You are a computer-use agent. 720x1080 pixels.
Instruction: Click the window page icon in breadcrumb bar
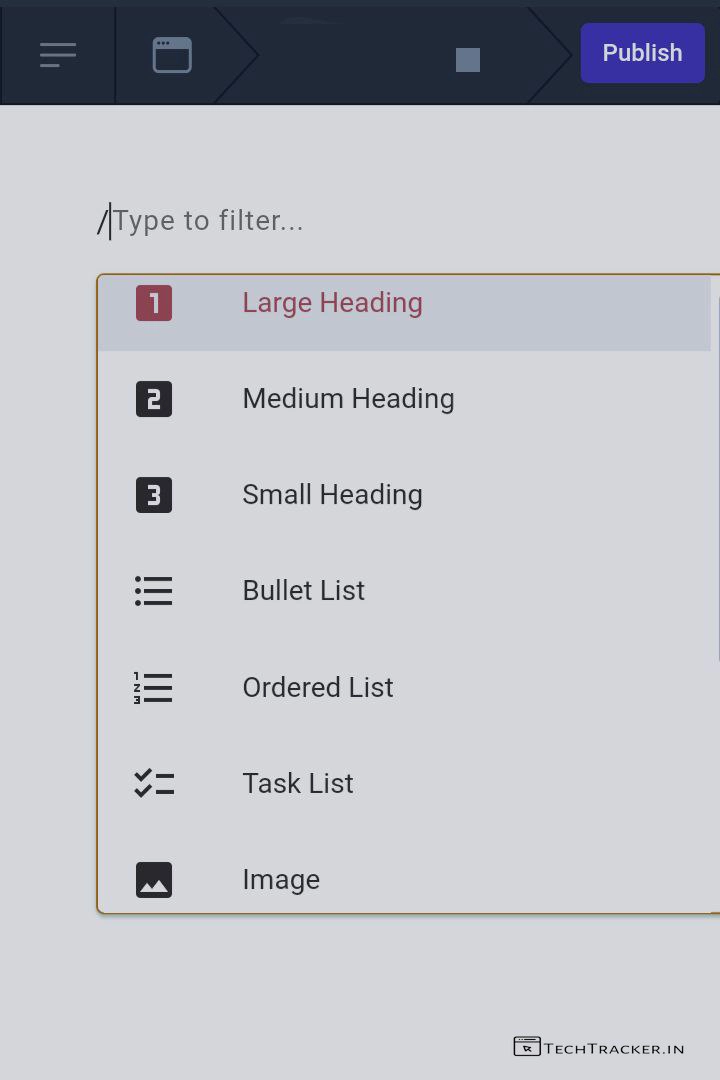[x=172, y=55]
